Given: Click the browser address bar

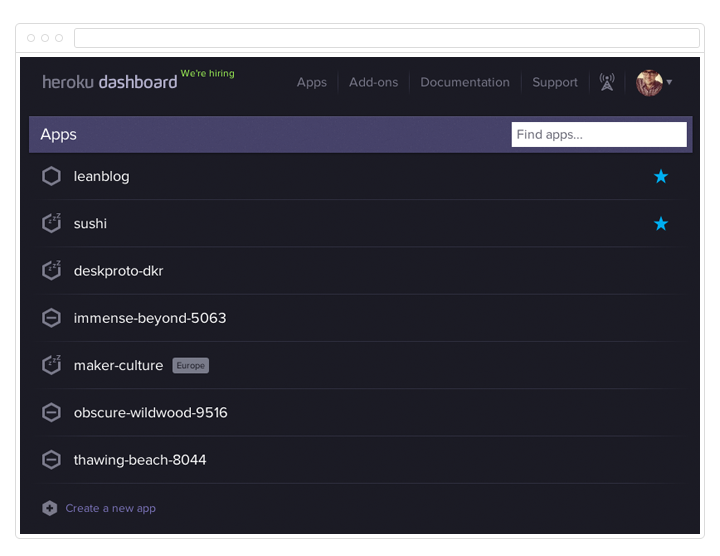Looking at the screenshot, I should click(387, 38).
